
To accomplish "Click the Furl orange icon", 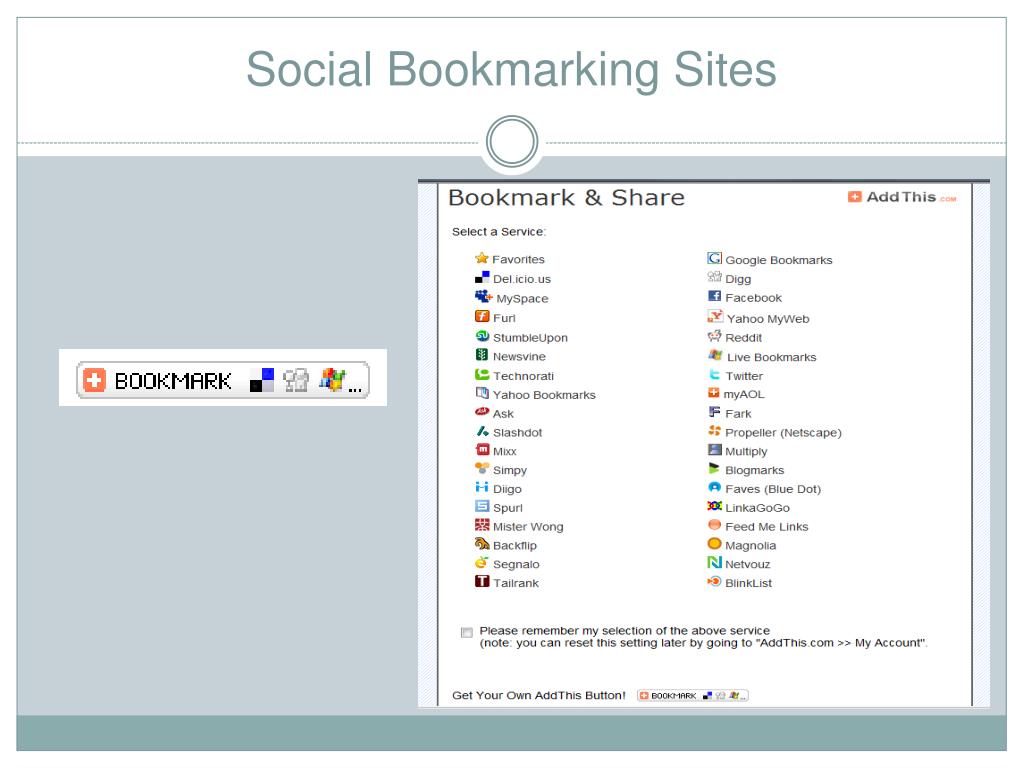I will tap(482, 316).
